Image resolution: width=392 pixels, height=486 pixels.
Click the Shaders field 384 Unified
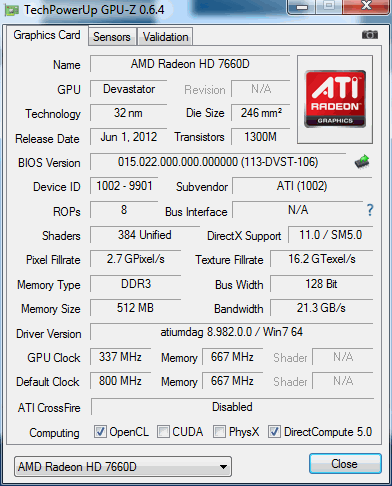[145, 235]
